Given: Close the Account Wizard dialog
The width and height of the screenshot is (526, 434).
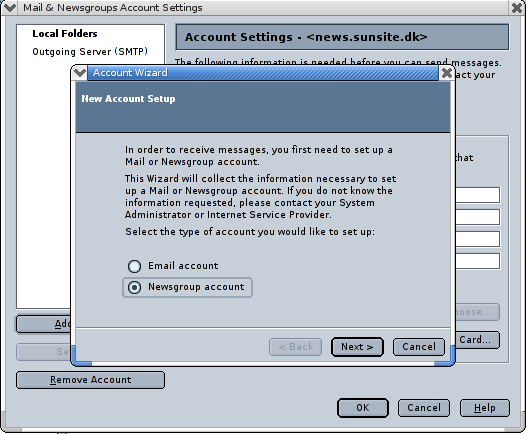Looking at the screenshot, I should tap(446, 73).
